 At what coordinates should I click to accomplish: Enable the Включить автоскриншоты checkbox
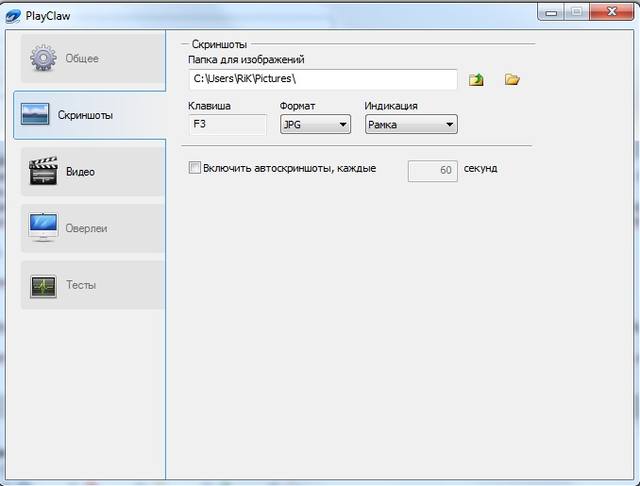[195, 168]
